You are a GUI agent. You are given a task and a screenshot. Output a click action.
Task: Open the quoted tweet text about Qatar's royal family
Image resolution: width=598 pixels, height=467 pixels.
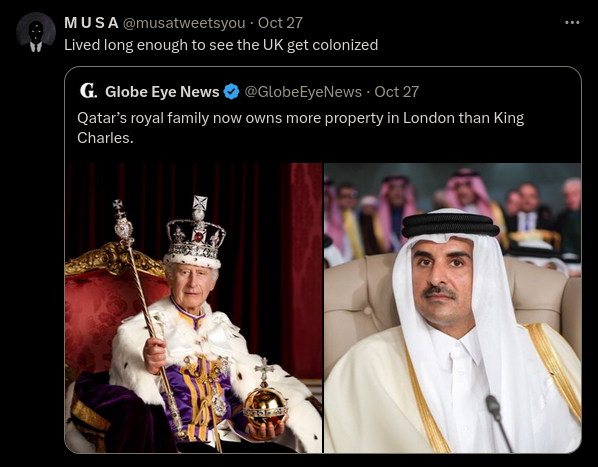click(301, 128)
